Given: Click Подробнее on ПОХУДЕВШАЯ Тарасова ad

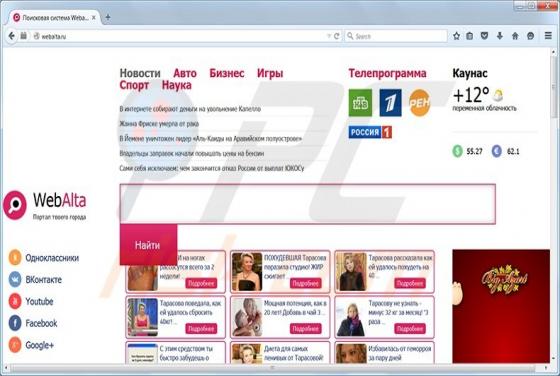Looking at the screenshot, I should [306, 283].
